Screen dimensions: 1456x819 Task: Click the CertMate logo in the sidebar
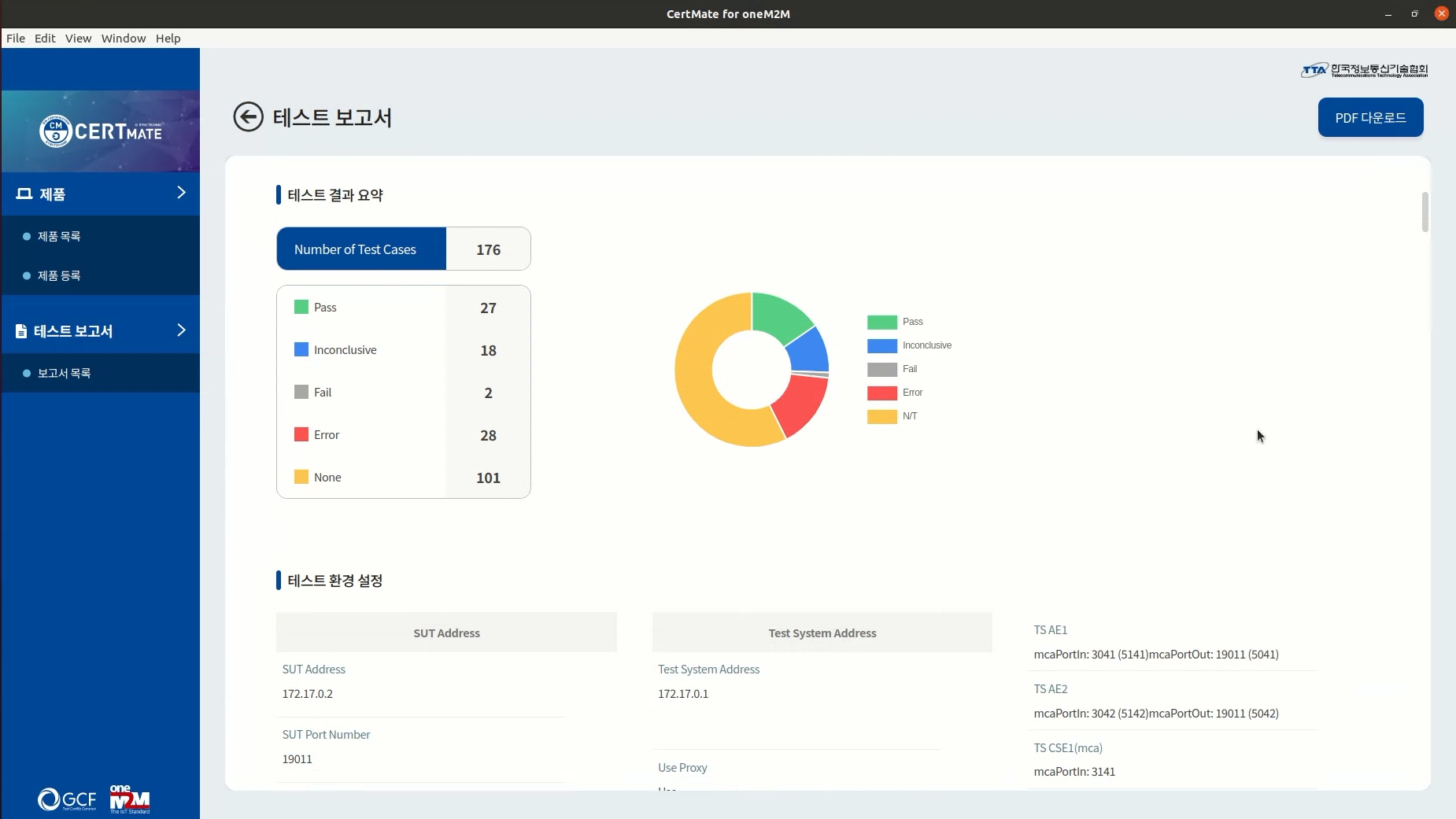[x=101, y=131]
